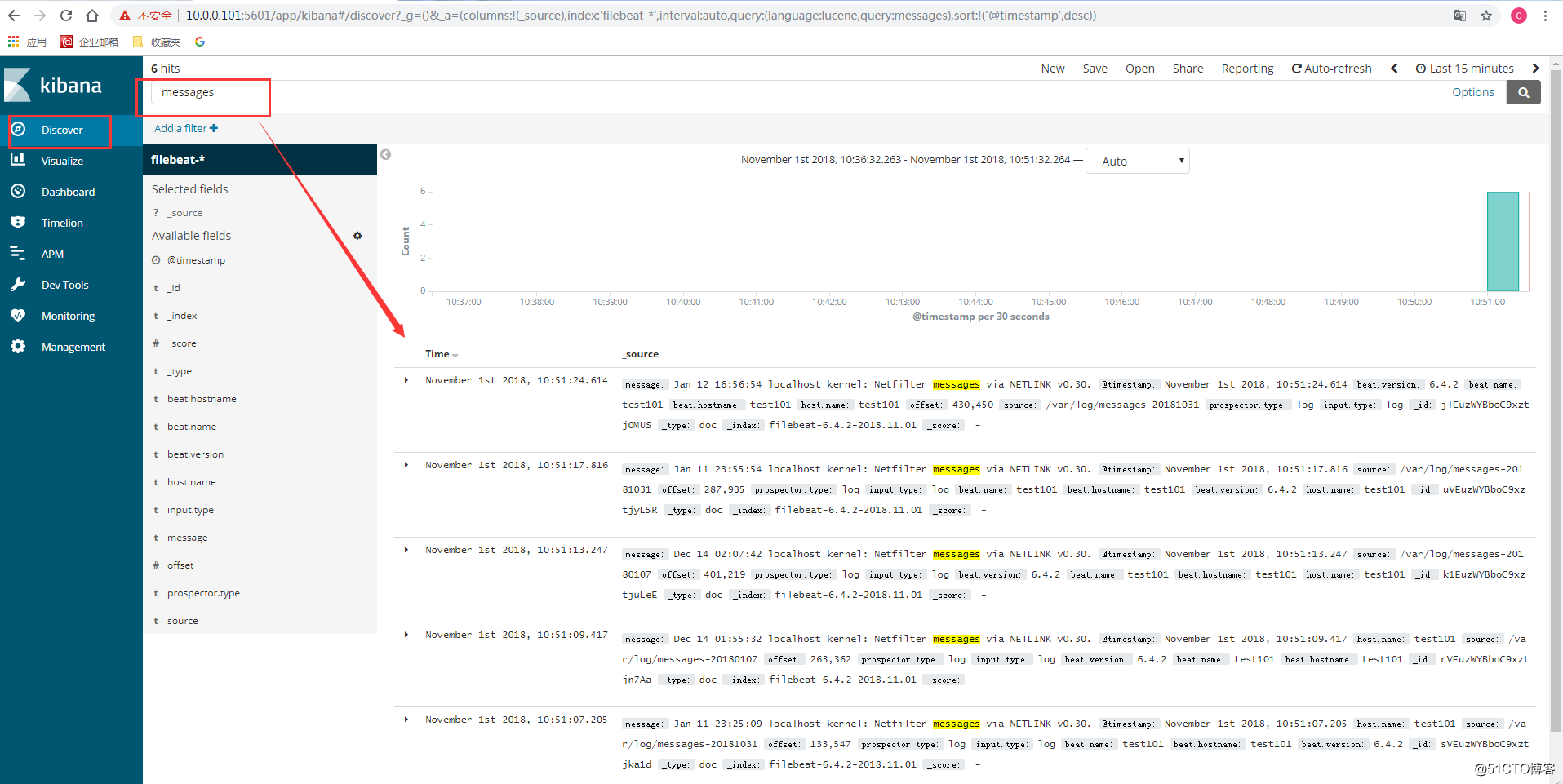The width and height of the screenshot is (1563, 784).
Task: Open the filebeat-* index pattern selector
Action: (x=260, y=160)
